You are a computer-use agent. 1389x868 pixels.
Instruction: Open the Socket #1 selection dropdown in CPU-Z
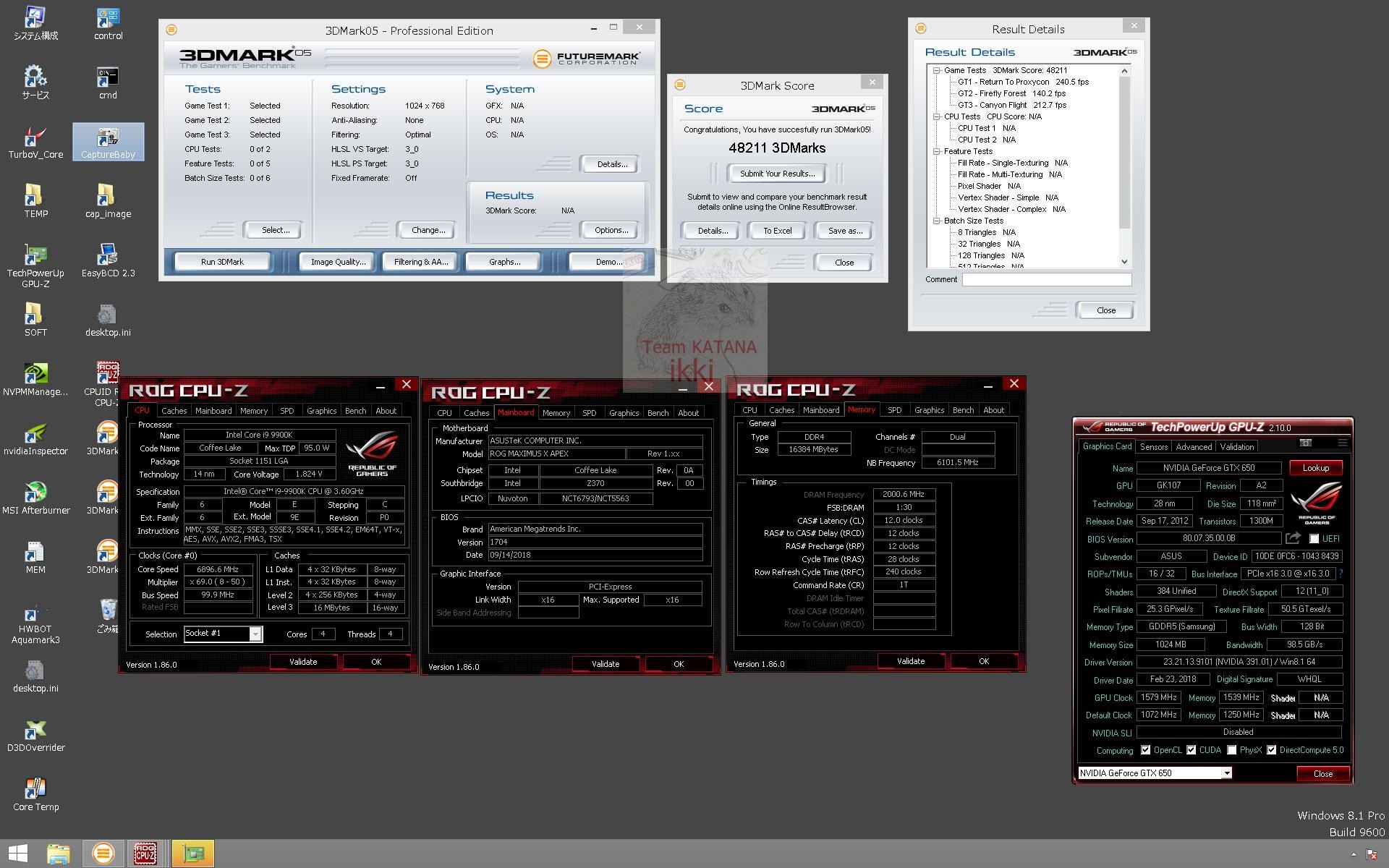pyautogui.click(x=255, y=634)
